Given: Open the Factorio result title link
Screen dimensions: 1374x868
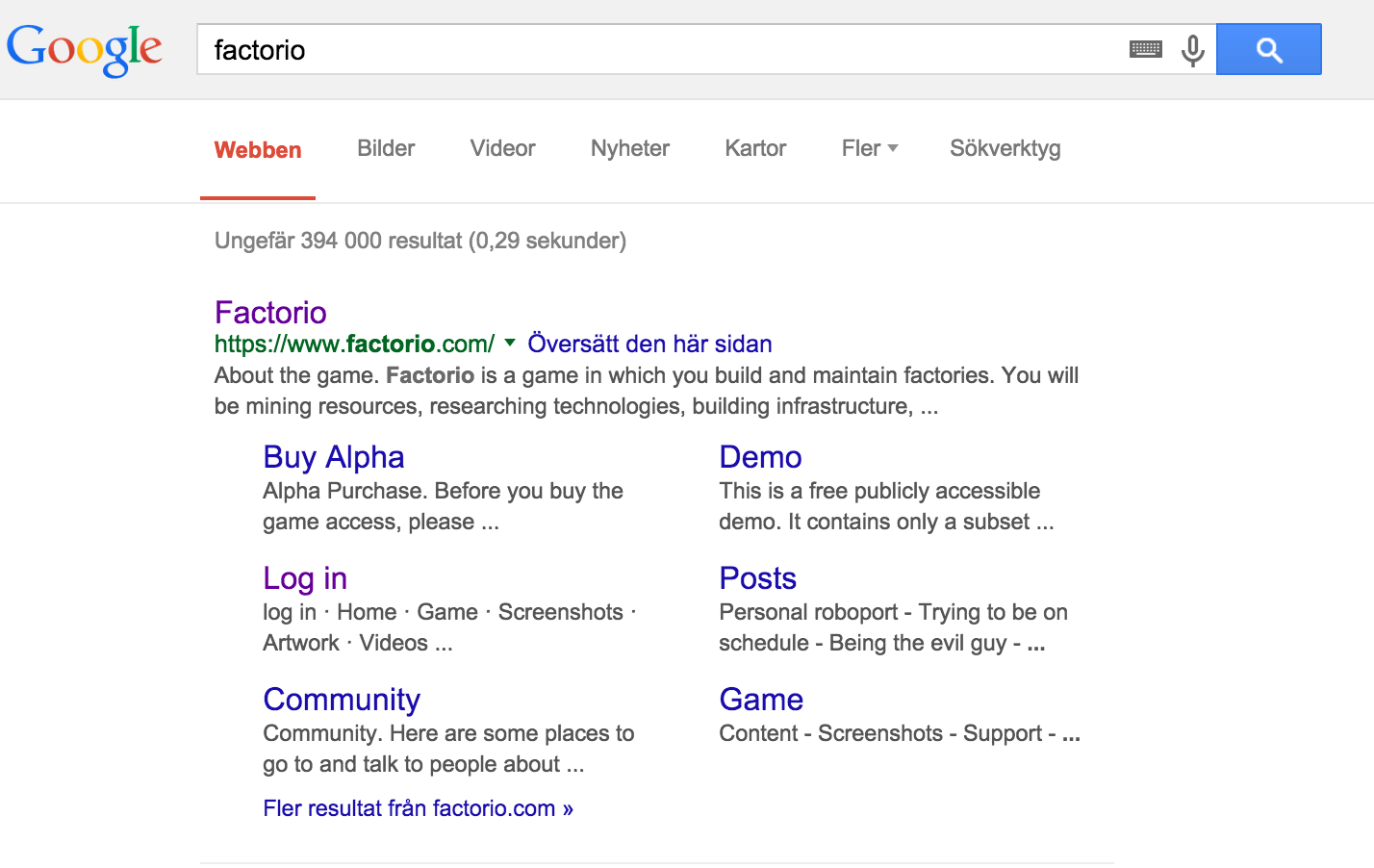Looking at the screenshot, I should pos(270,312).
